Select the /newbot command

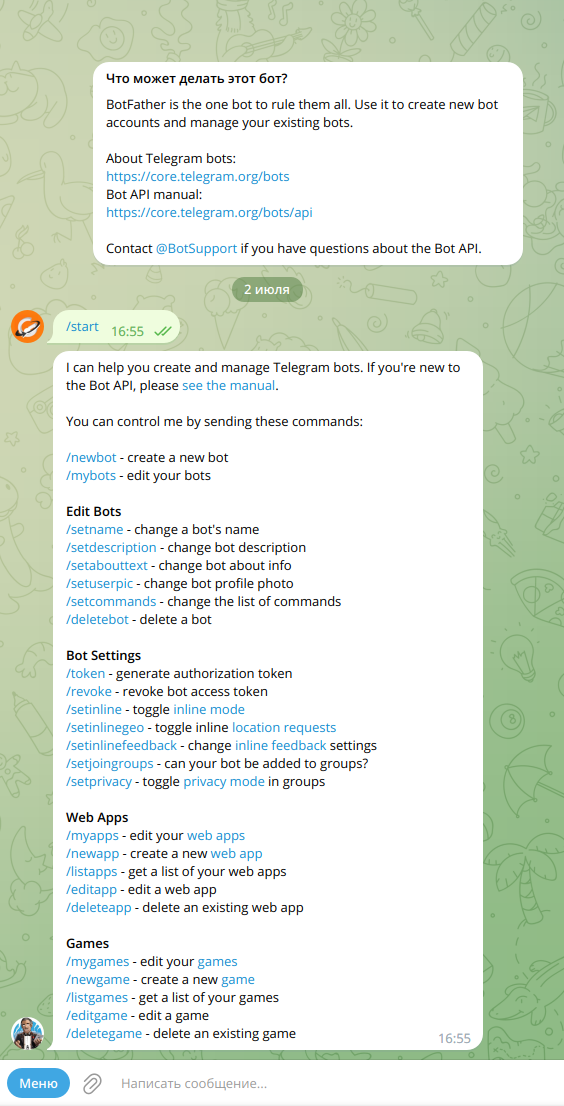click(x=91, y=458)
